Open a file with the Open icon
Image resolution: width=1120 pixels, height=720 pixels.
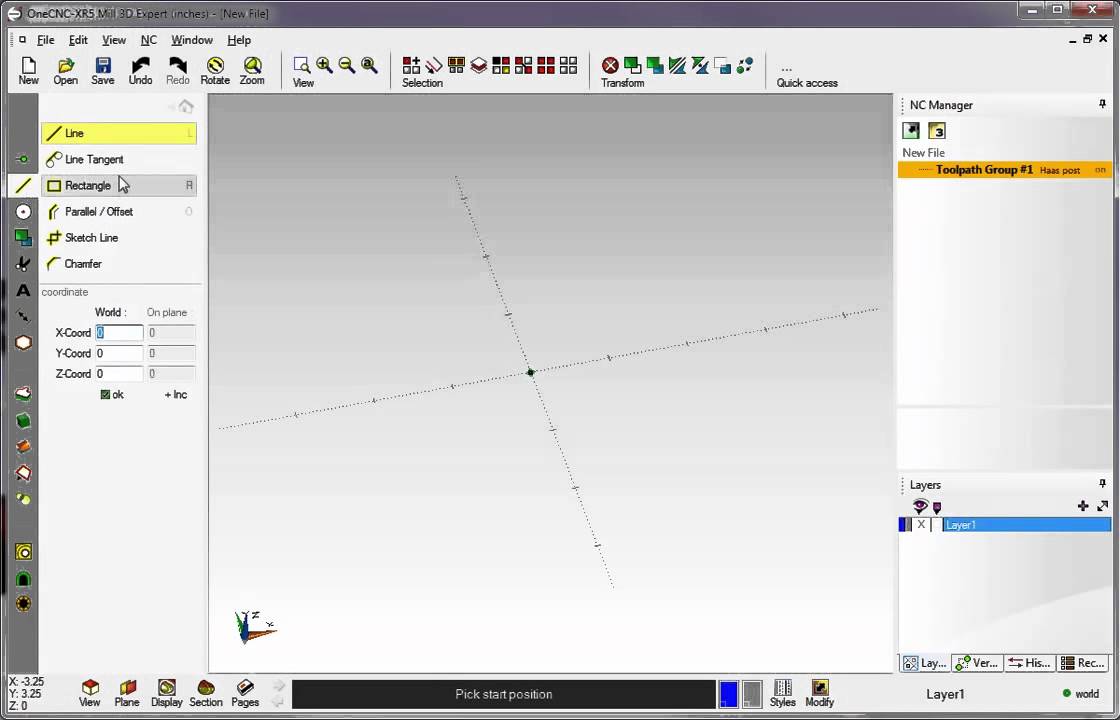point(66,71)
